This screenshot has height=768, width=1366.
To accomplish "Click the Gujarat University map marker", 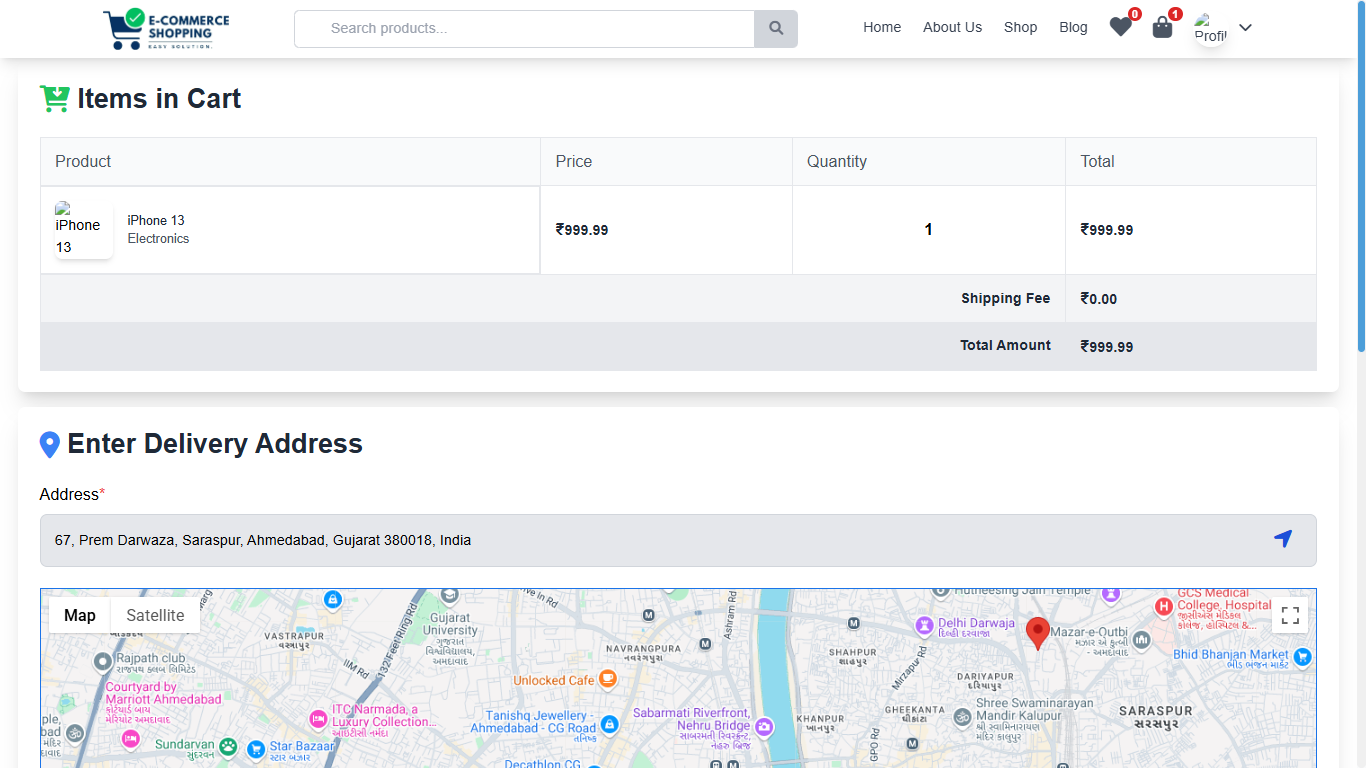I will (x=450, y=597).
